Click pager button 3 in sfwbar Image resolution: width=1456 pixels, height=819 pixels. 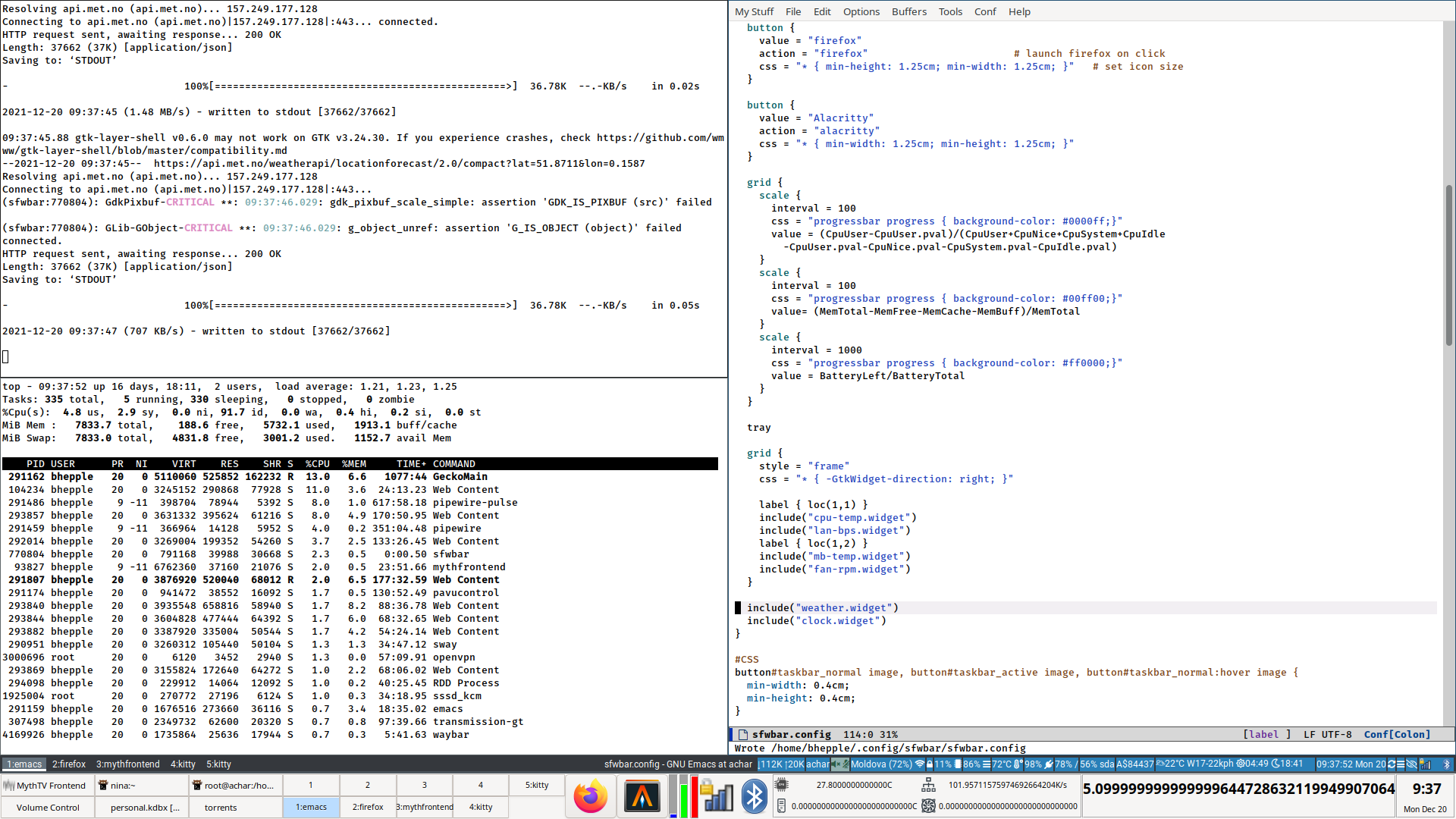coord(425,785)
